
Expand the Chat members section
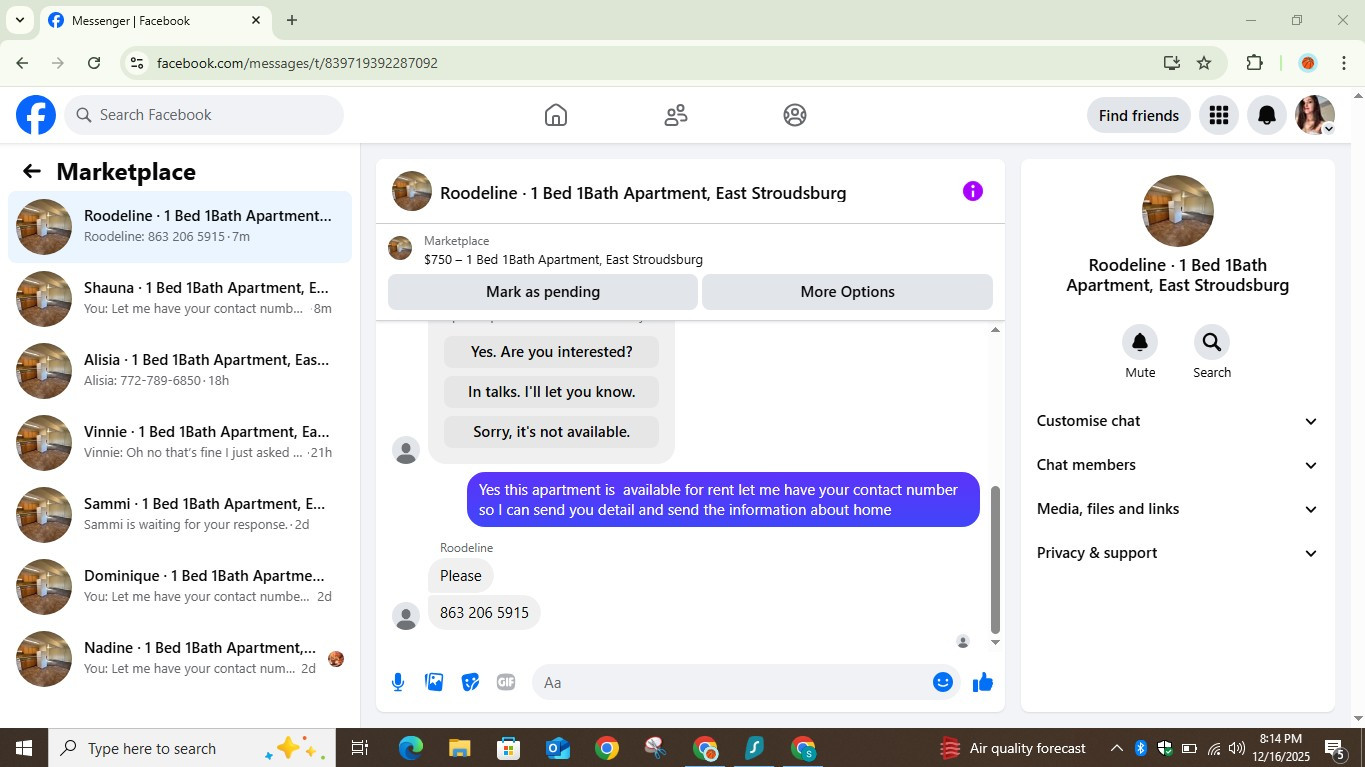coord(1177,465)
